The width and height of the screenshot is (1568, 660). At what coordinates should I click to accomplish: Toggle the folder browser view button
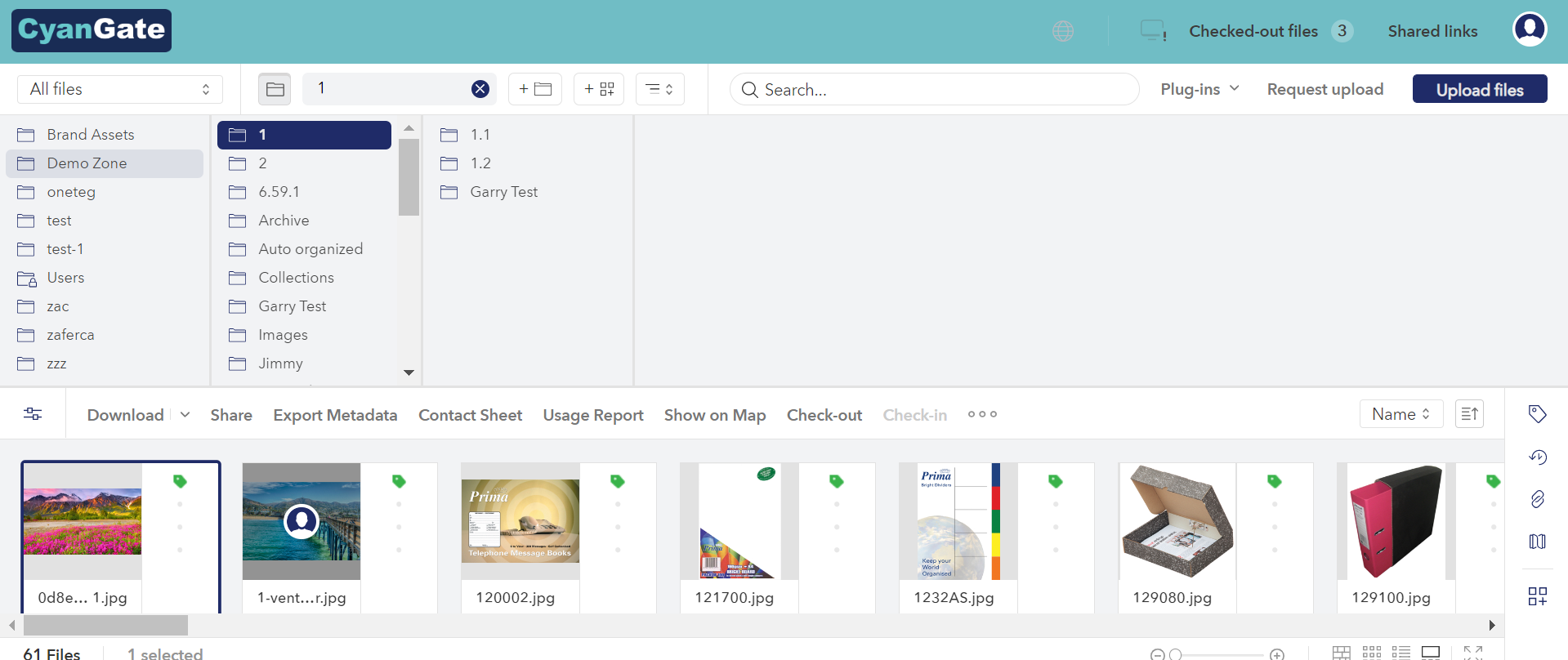point(275,89)
